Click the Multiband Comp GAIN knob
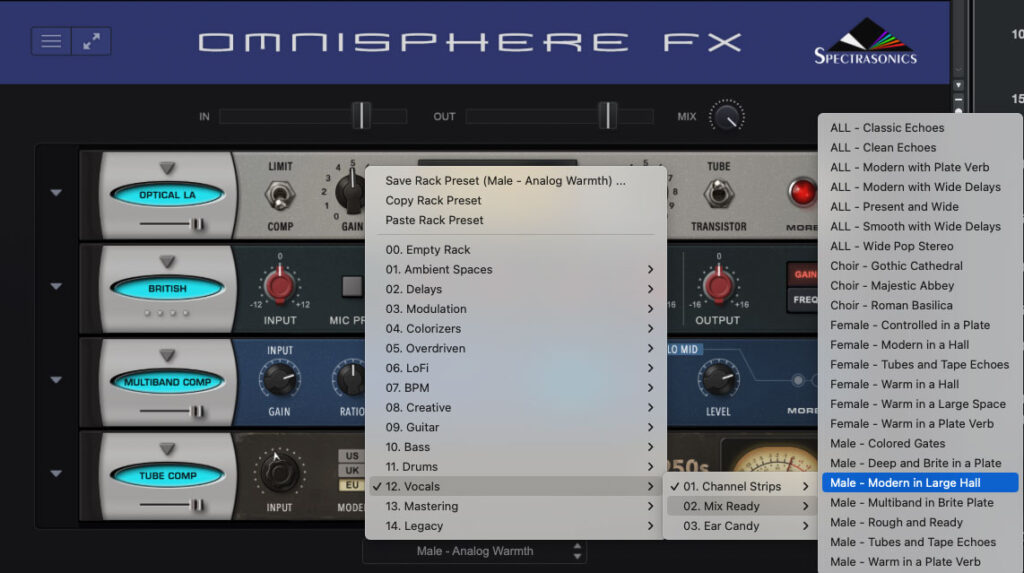This screenshot has height=573, width=1024. click(x=280, y=380)
